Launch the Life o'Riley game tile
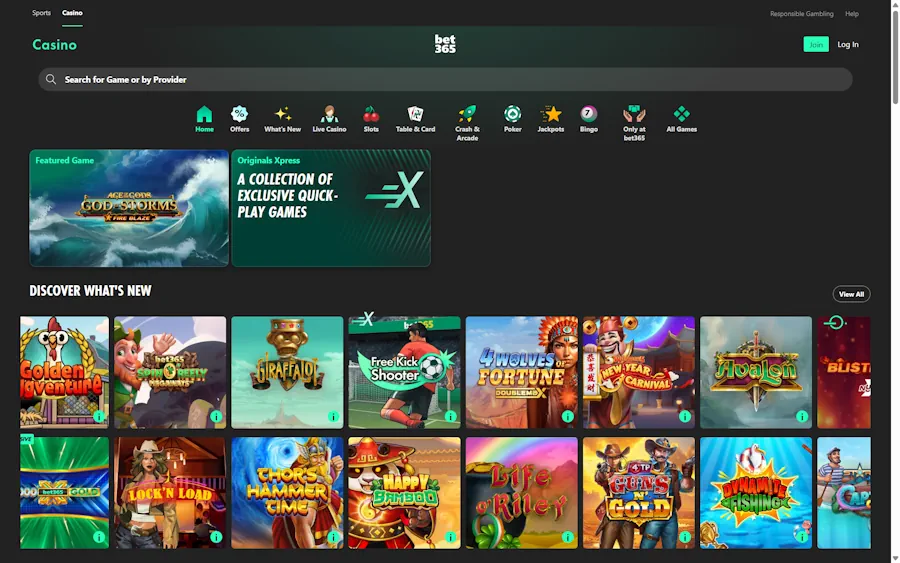Viewport: 900px width, 563px height. pos(522,492)
